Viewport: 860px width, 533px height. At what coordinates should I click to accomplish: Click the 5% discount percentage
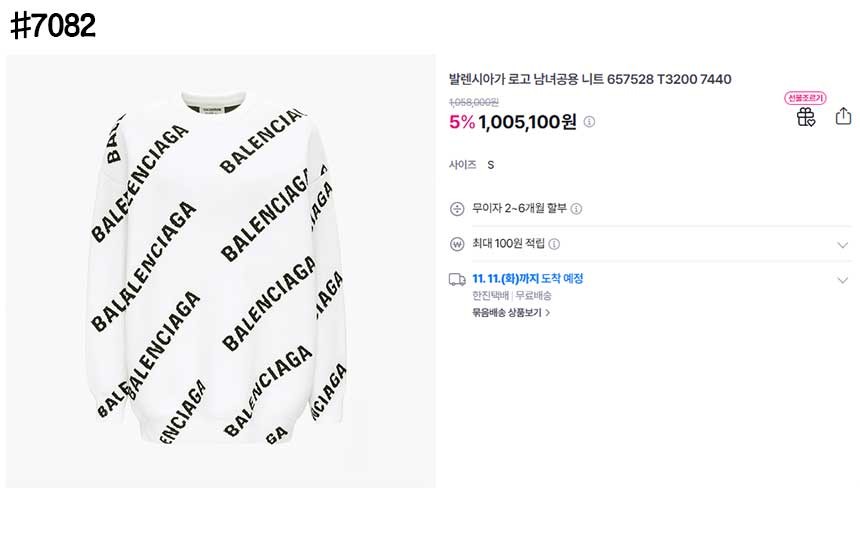pos(461,122)
